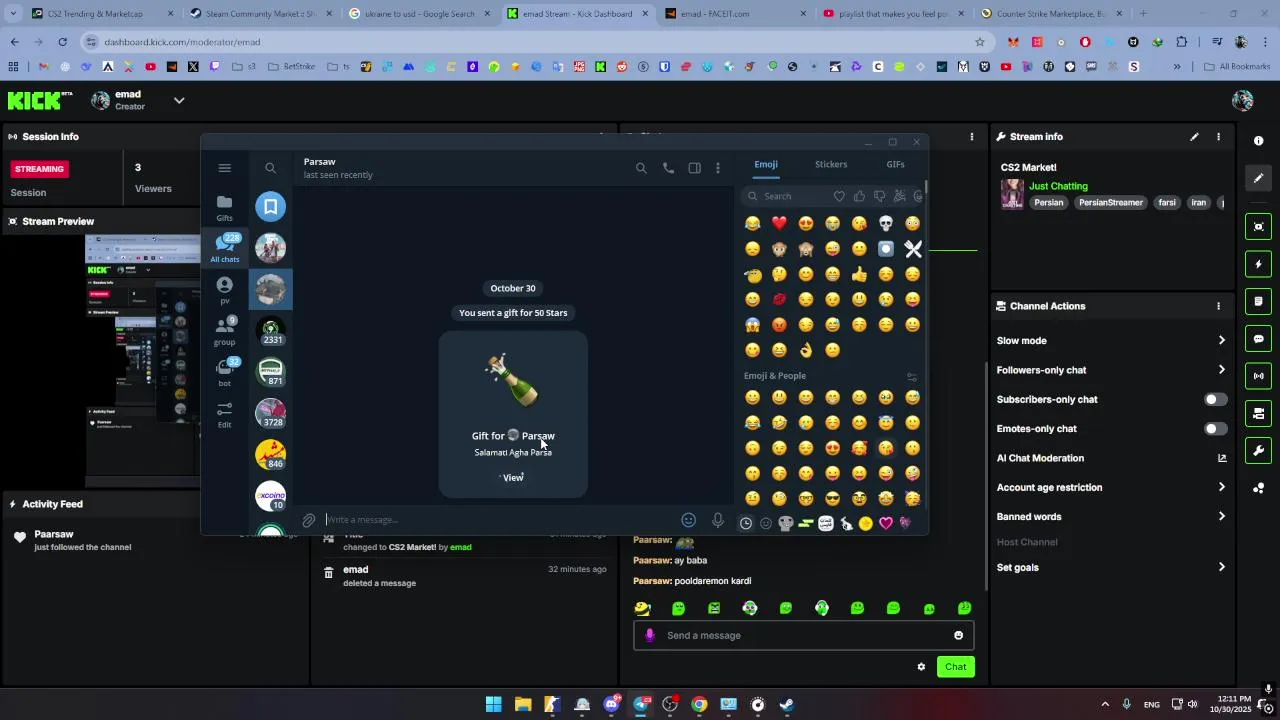Viewport: 1280px width, 720px height.
Task: Click the lightning bolt toolbar icon
Action: pyautogui.click(x=1259, y=264)
